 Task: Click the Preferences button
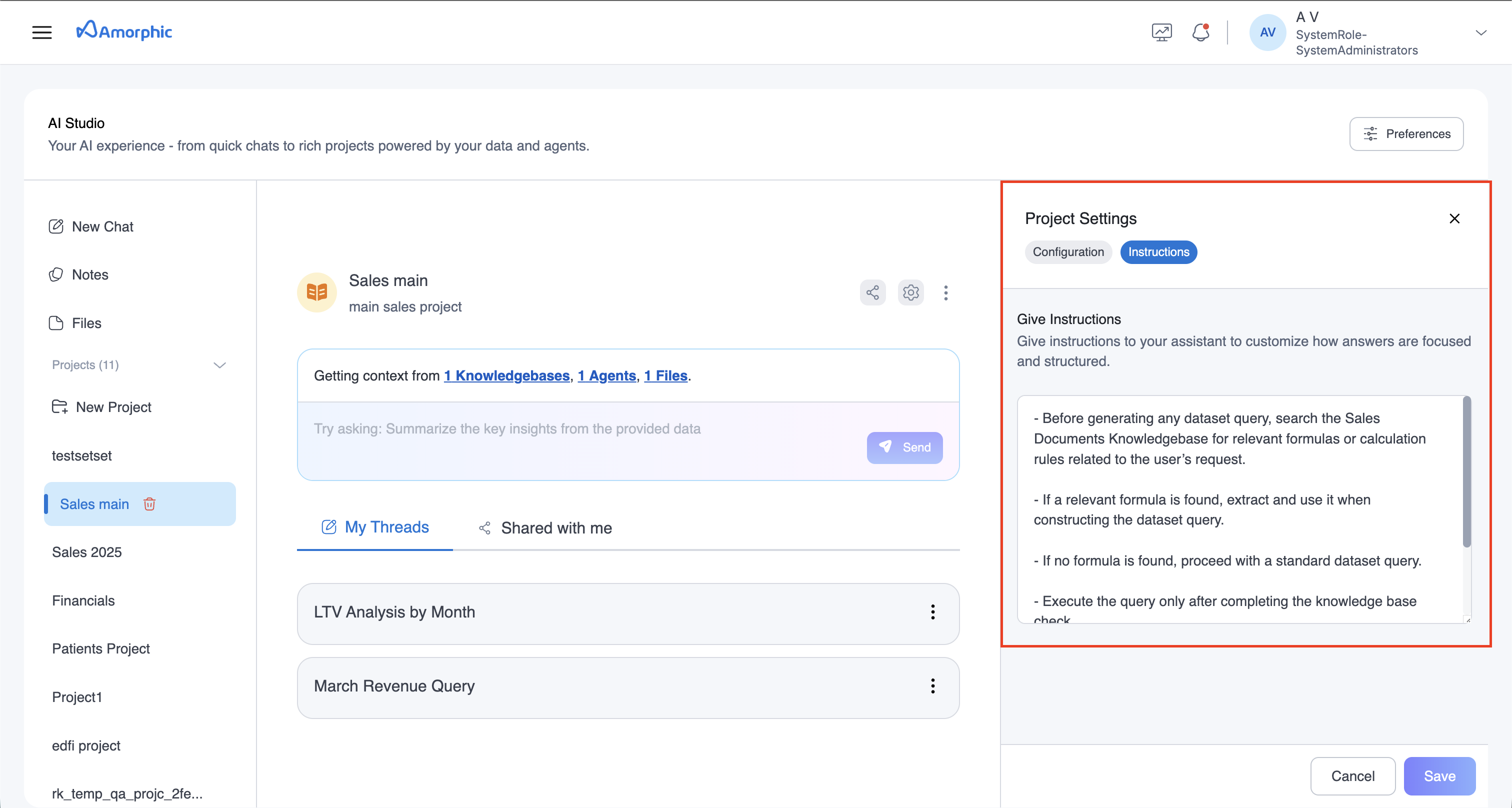point(1406,134)
